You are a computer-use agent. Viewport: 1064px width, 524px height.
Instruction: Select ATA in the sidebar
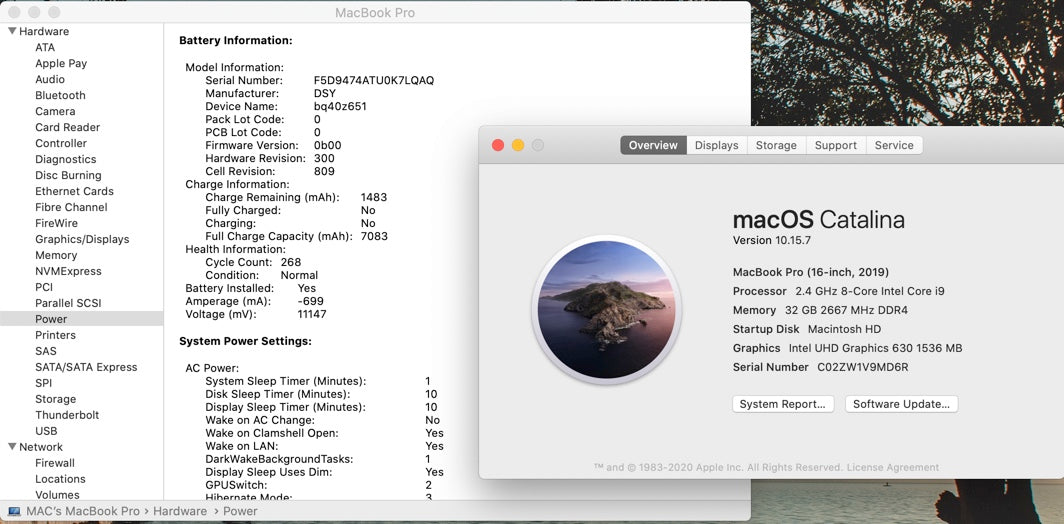(45, 48)
